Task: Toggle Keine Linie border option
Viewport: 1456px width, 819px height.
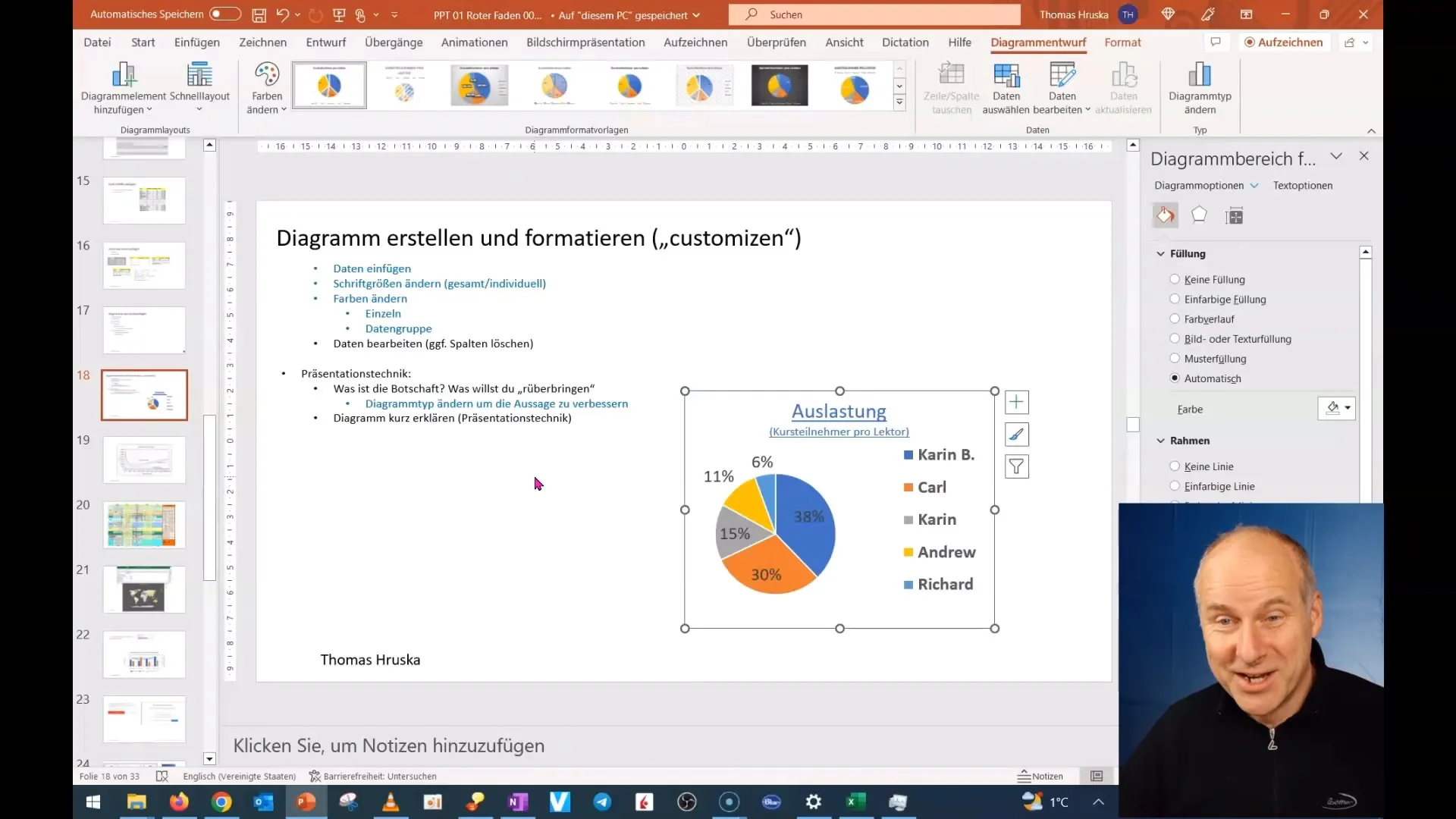Action: click(x=1175, y=465)
